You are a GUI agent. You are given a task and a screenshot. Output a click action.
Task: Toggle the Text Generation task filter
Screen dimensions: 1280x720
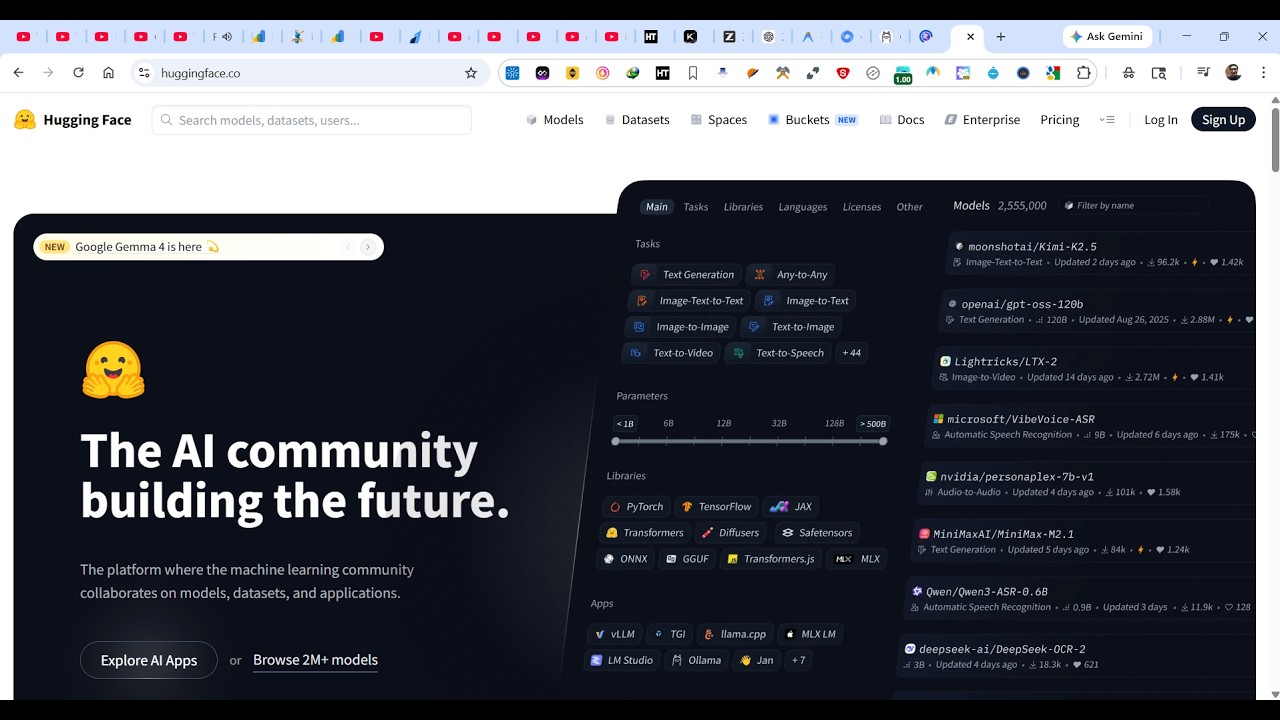[687, 275]
